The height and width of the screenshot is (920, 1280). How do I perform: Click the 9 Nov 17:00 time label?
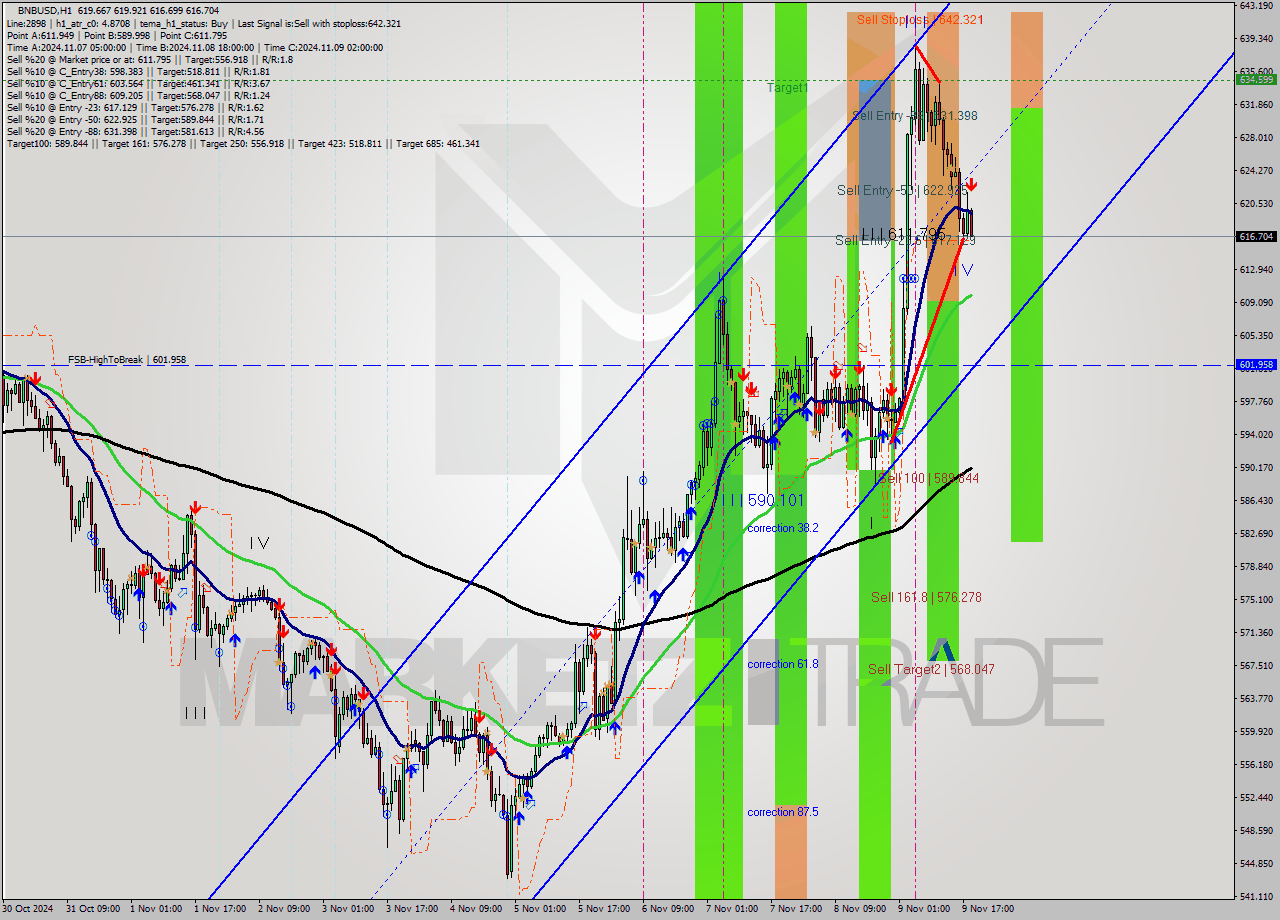coord(988,909)
